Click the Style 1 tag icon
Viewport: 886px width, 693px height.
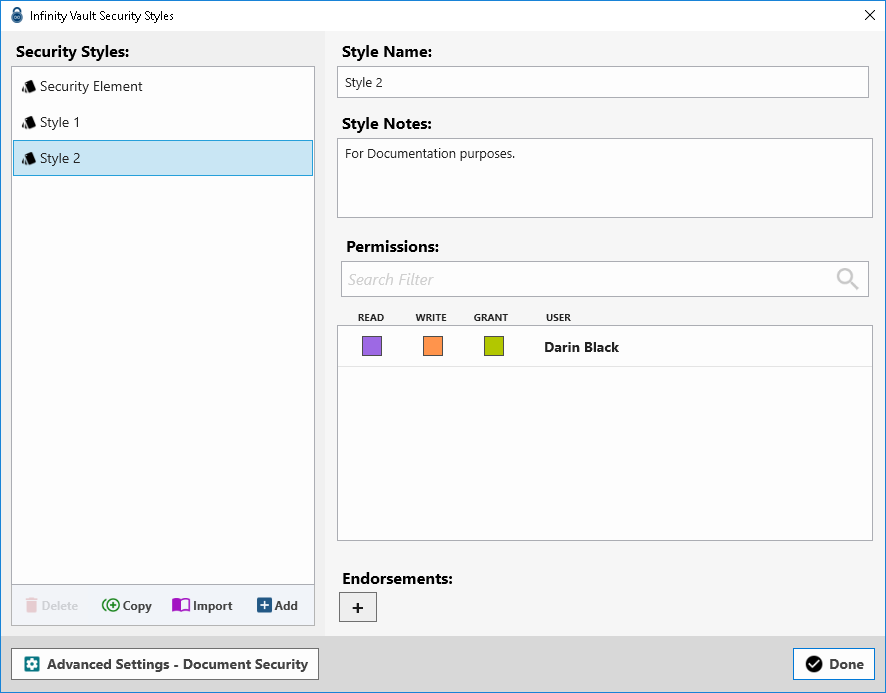(x=28, y=123)
